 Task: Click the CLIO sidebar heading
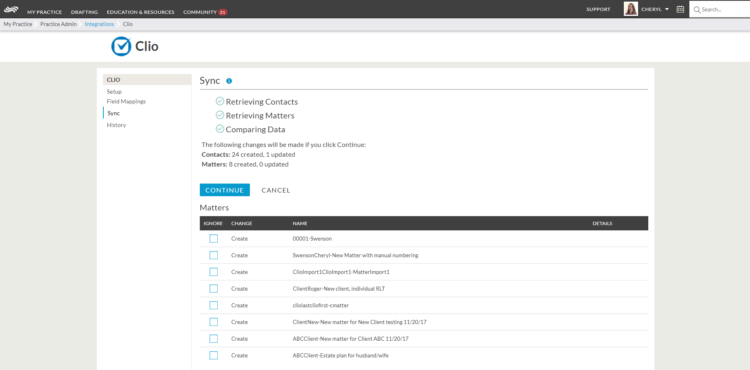(147, 80)
